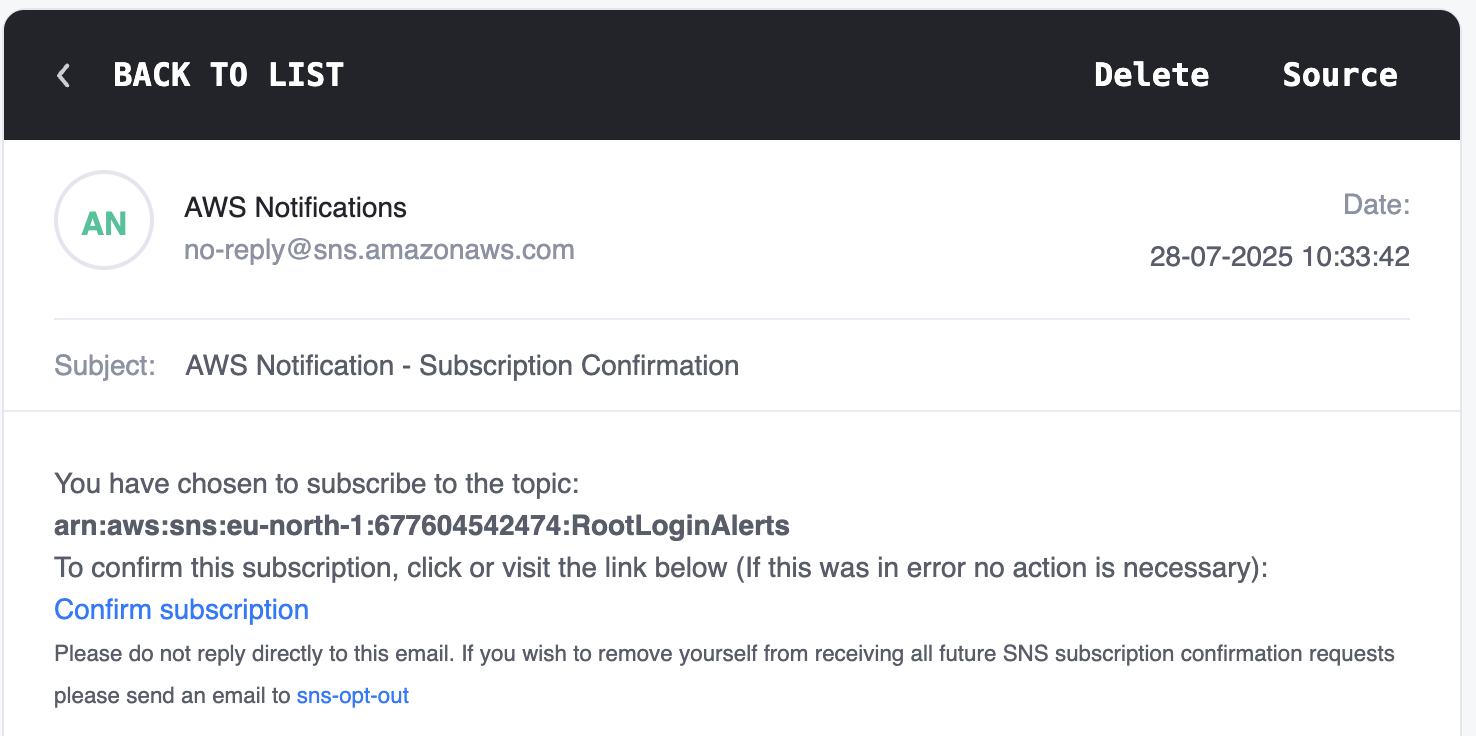Click the Subject: label

tap(105, 366)
